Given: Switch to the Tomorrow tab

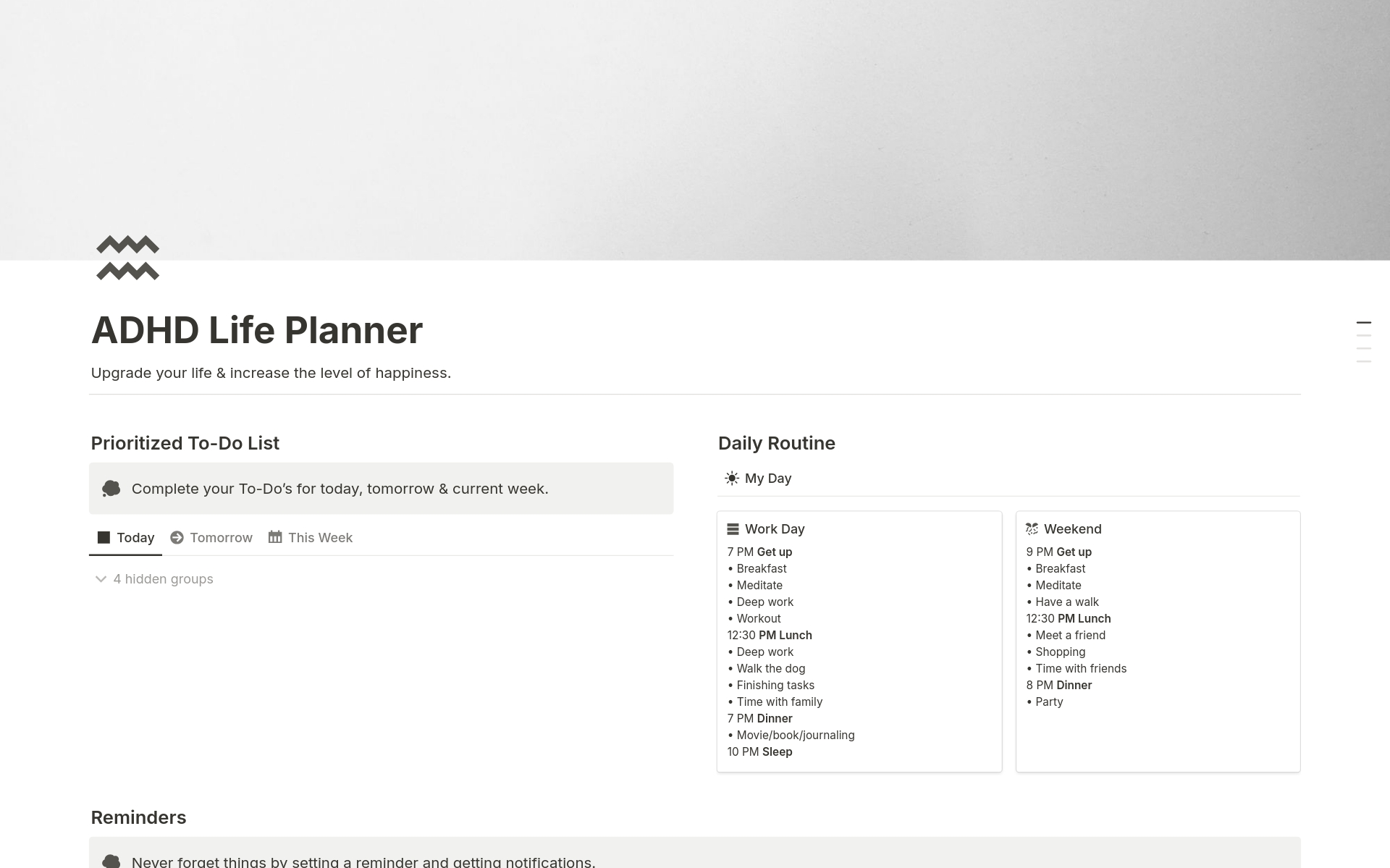Looking at the screenshot, I should click(220, 537).
